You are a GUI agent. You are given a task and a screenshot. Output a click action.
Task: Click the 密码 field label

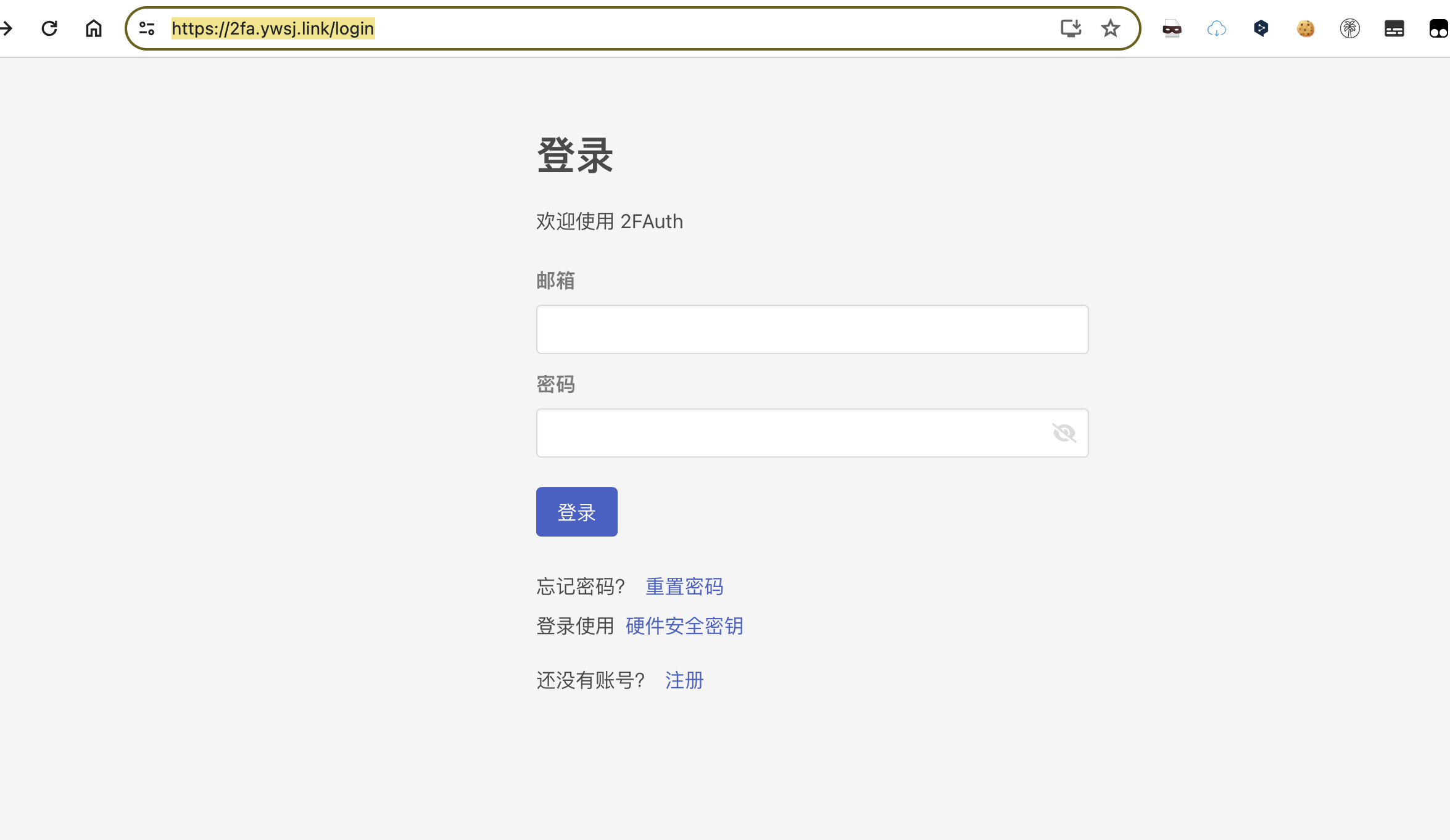click(x=555, y=384)
